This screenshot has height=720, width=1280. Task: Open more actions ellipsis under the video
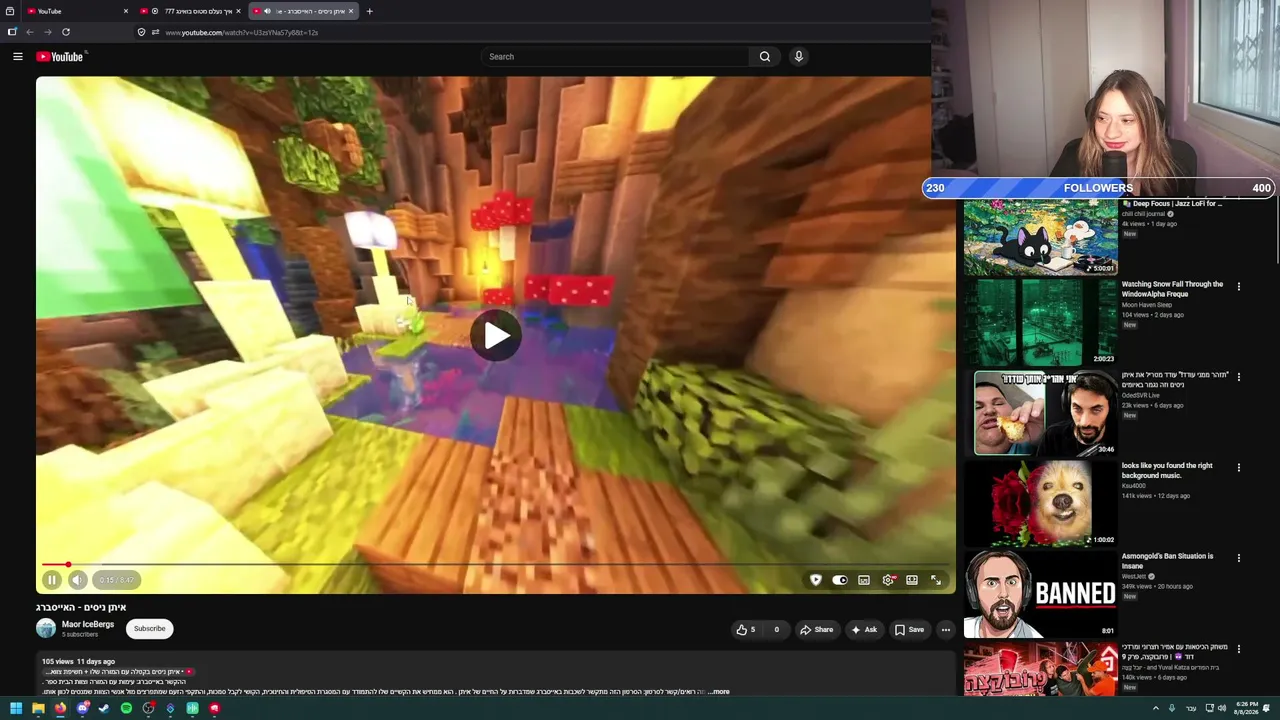point(946,630)
